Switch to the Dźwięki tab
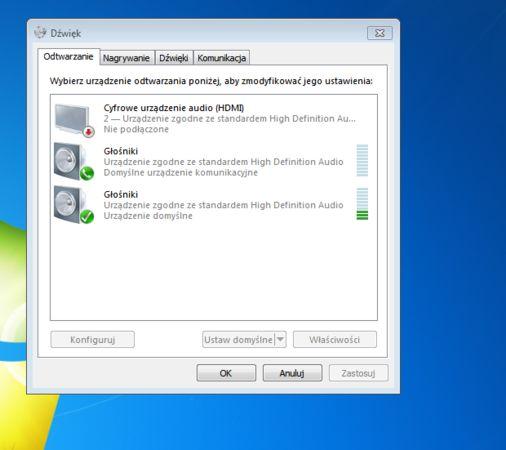 tap(174, 58)
